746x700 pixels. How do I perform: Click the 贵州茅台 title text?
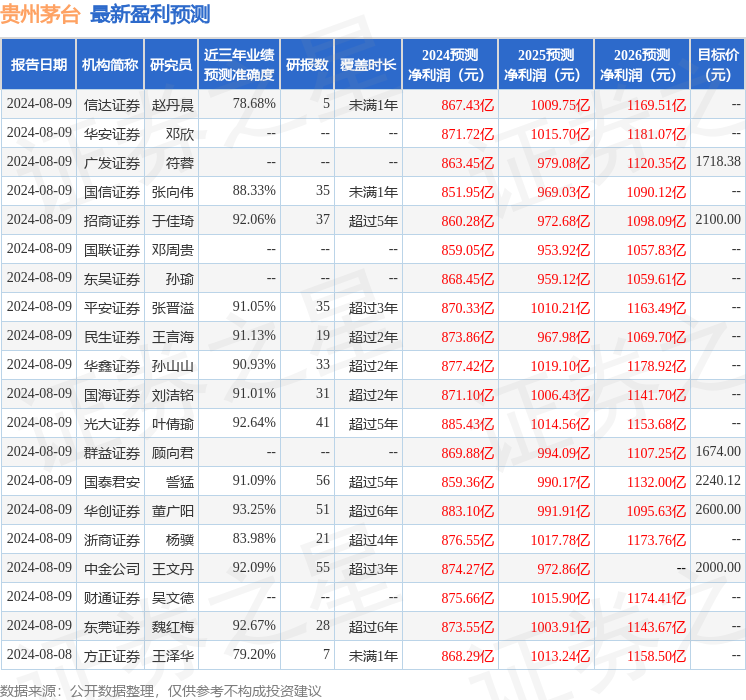coord(40,14)
